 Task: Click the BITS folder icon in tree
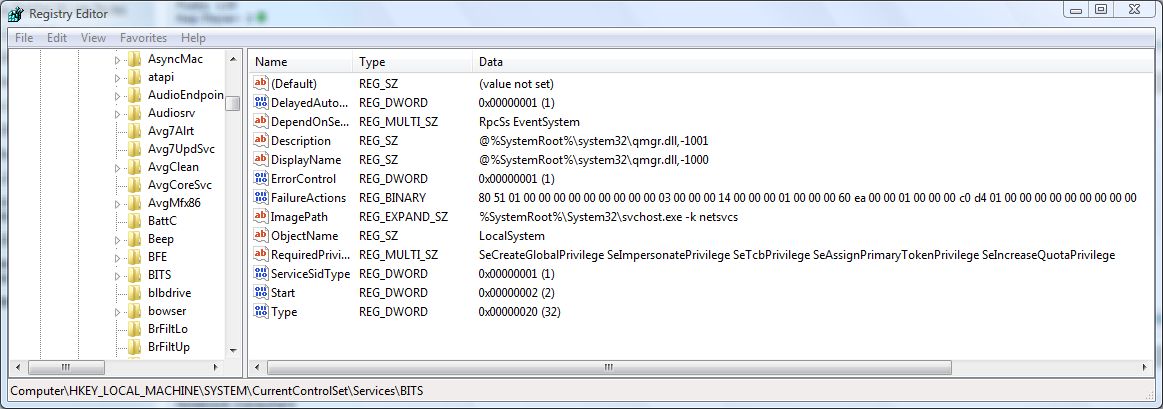pyautogui.click(x=134, y=275)
